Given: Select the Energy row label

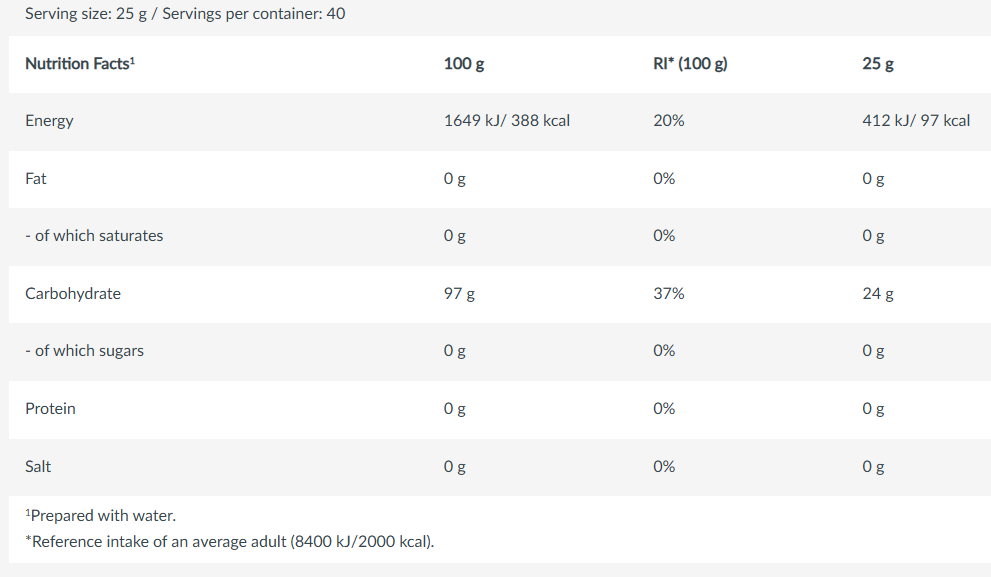Looking at the screenshot, I should pos(49,121).
